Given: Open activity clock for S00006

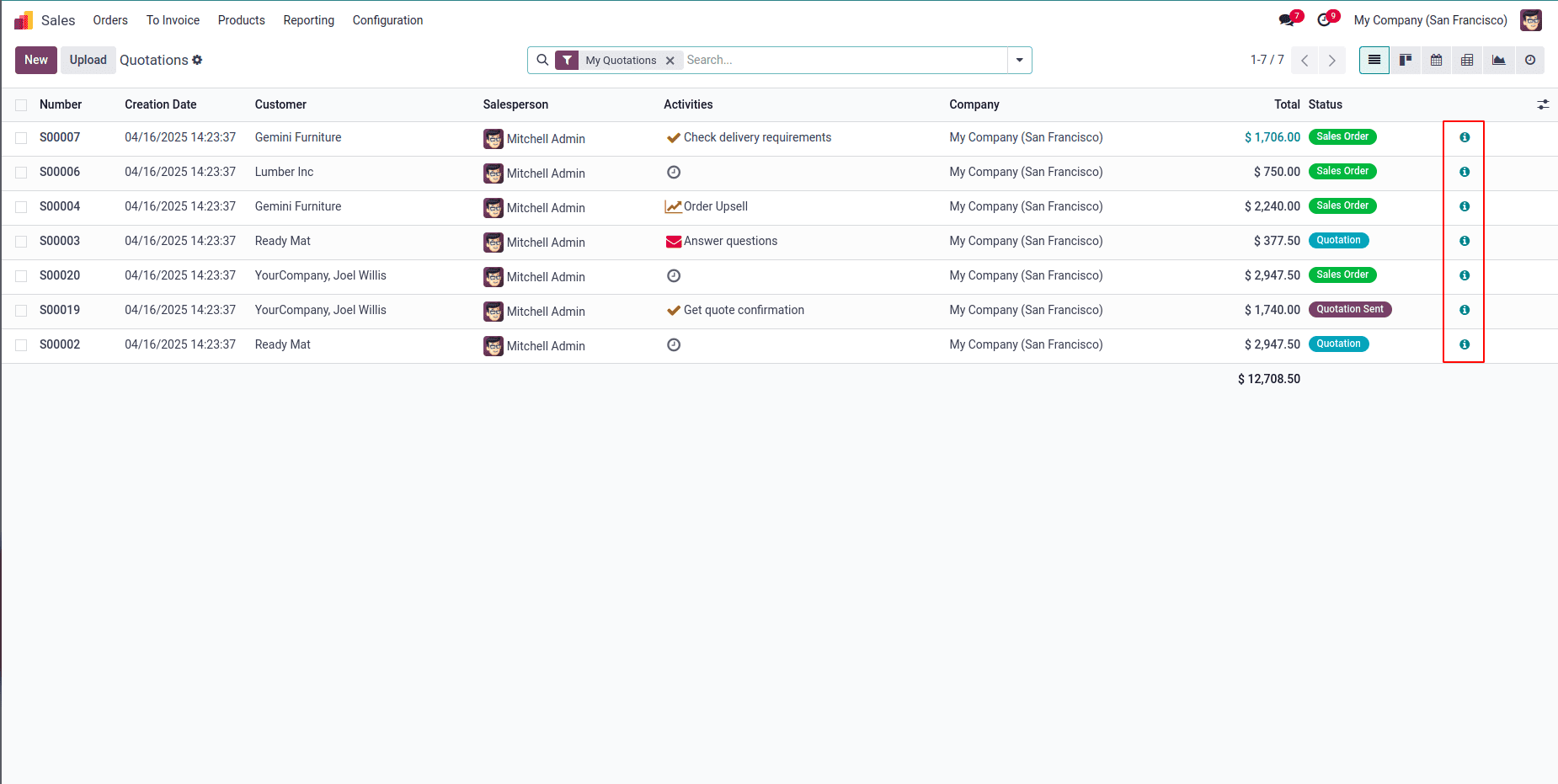Looking at the screenshot, I should click(x=674, y=172).
